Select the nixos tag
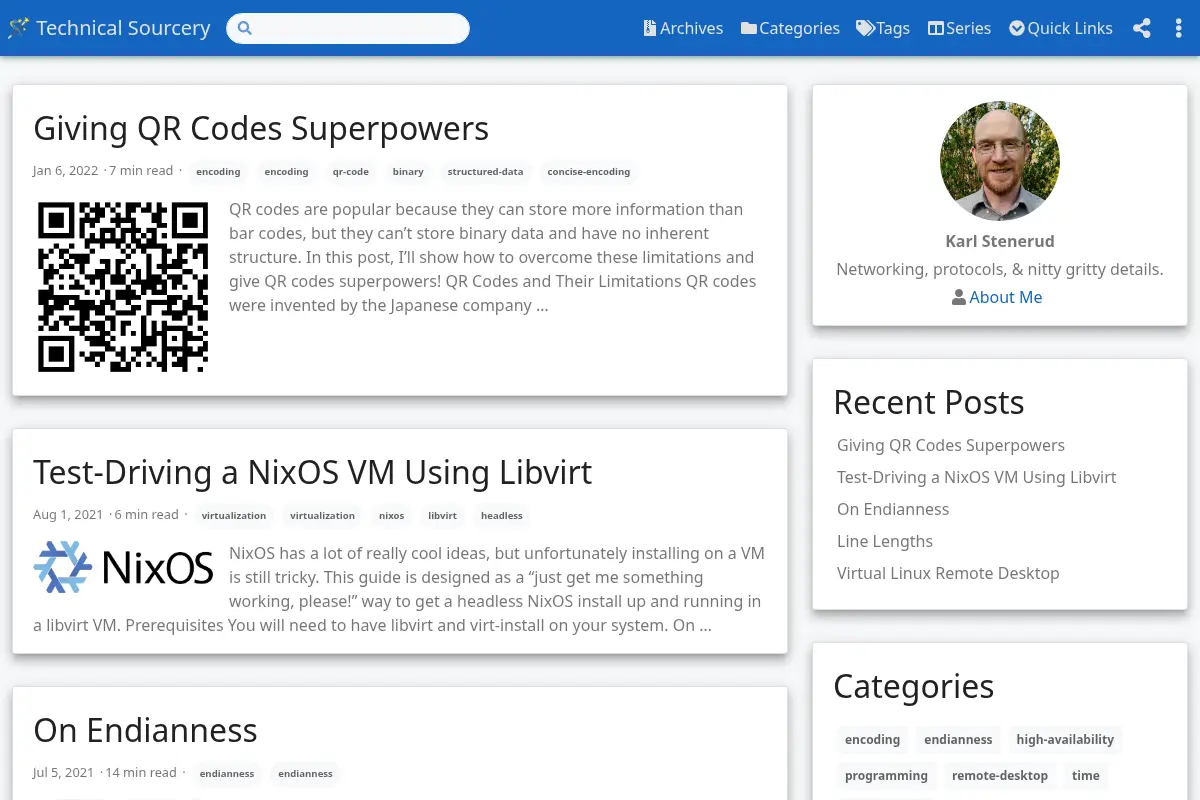Viewport: 1200px width, 800px height. 392,516
